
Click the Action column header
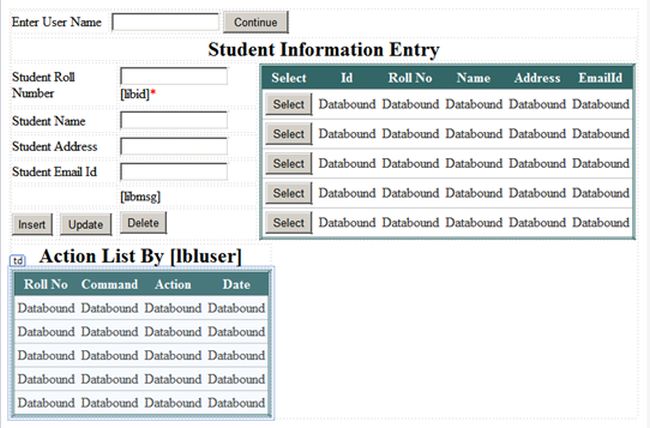[x=173, y=284]
